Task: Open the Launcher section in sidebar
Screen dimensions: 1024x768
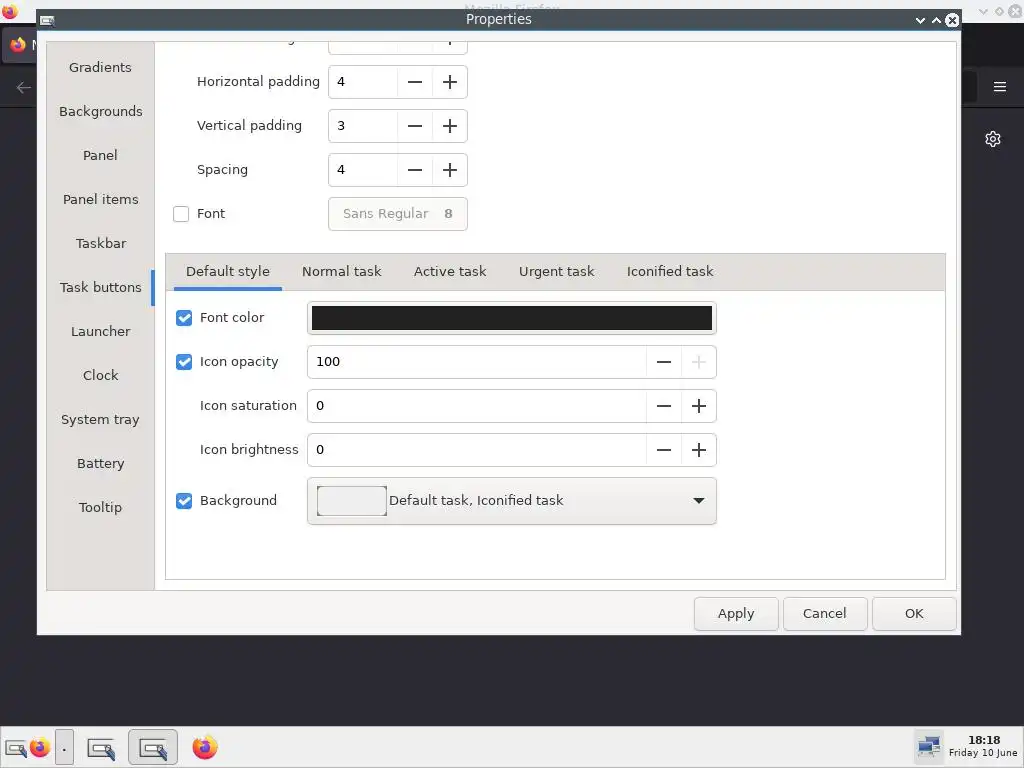Action: click(x=101, y=332)
